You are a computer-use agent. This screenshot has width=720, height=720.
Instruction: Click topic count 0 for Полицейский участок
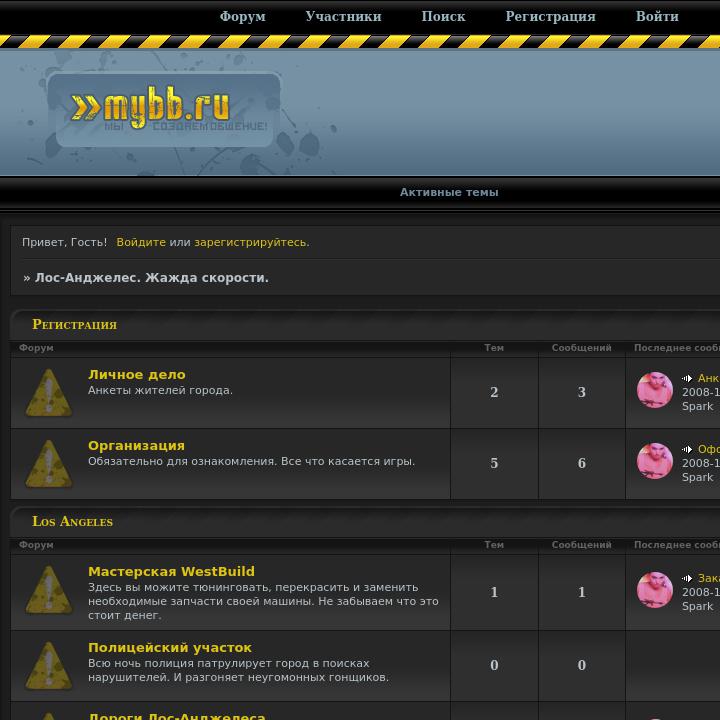coord(494,665)
